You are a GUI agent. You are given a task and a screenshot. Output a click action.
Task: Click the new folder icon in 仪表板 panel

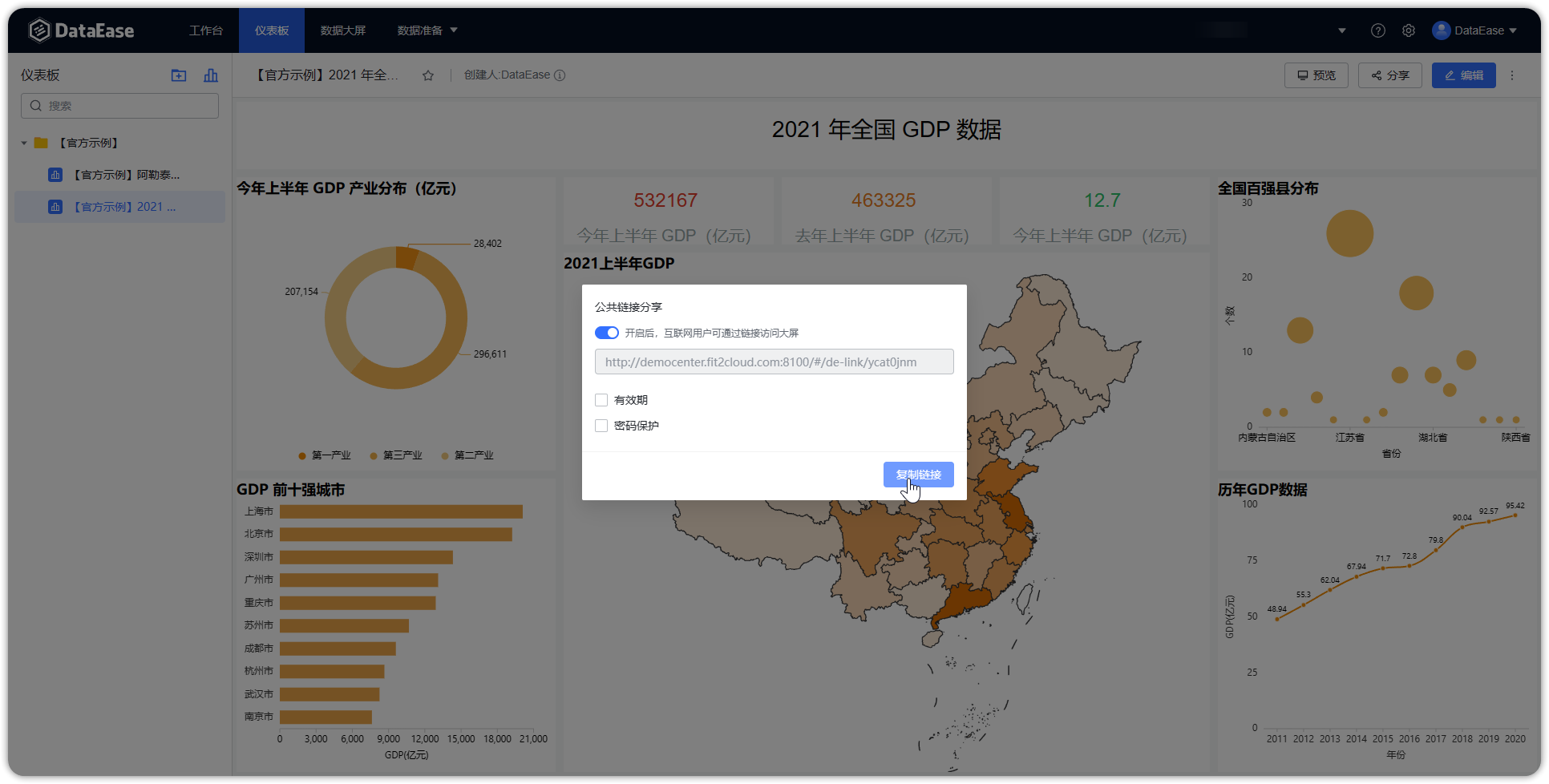click(178, 75)
